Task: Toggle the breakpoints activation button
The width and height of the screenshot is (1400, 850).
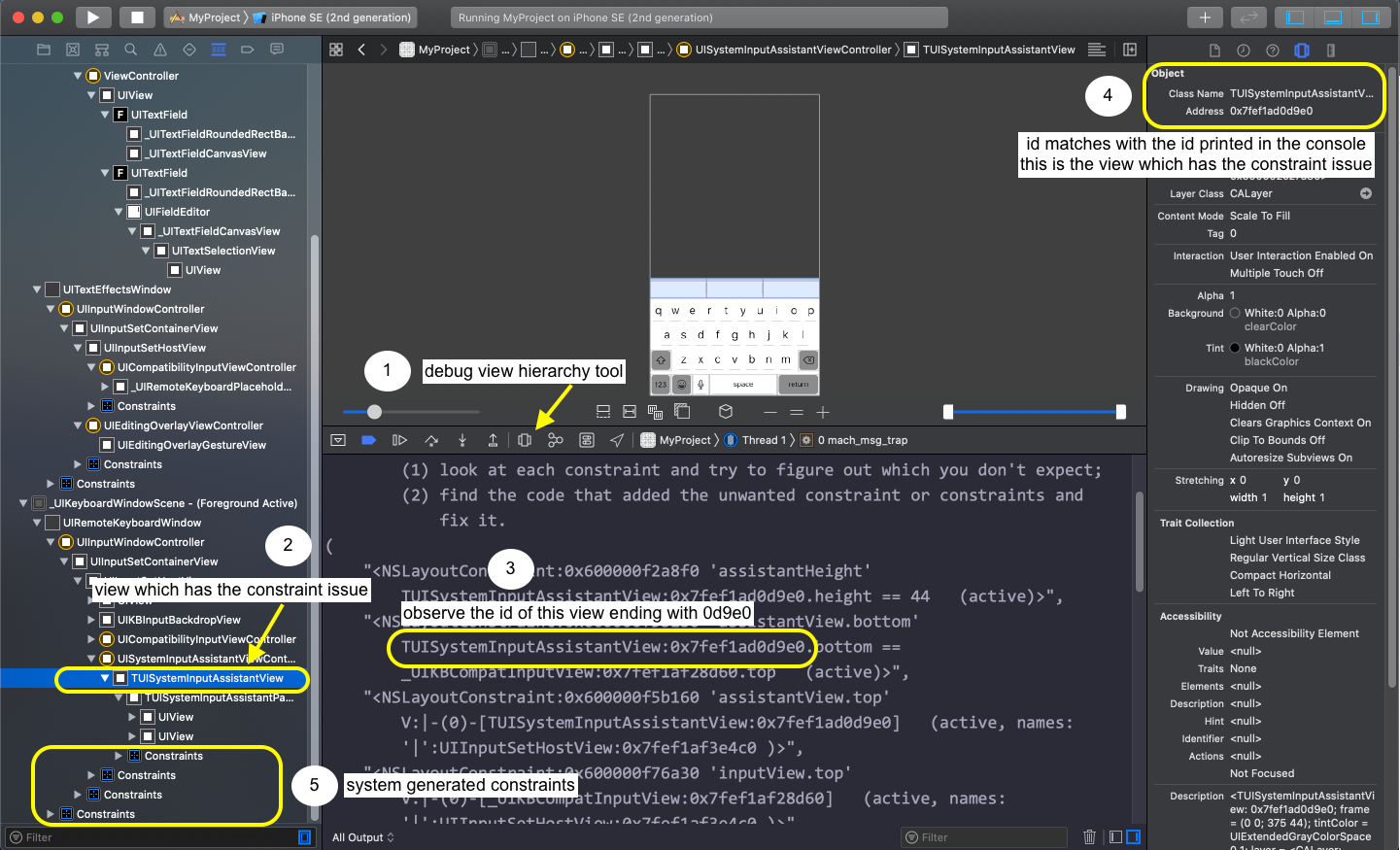Action: tap(368, 440)
